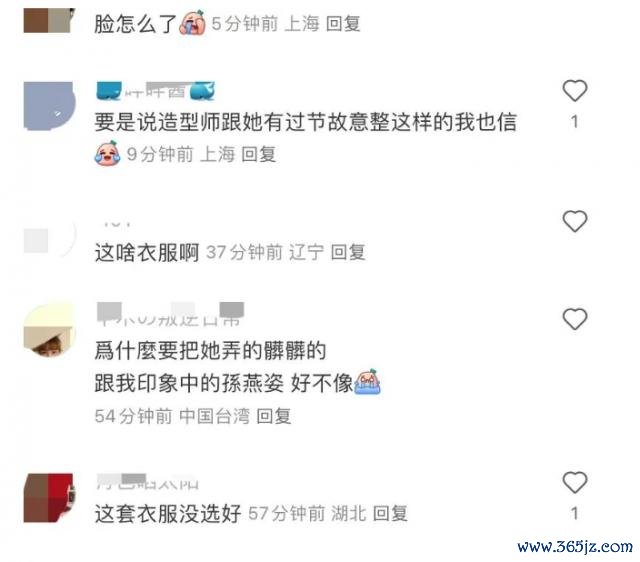
Task: Click 回复 on the 中国台湾 comment
Action: (x=273, y=416)
